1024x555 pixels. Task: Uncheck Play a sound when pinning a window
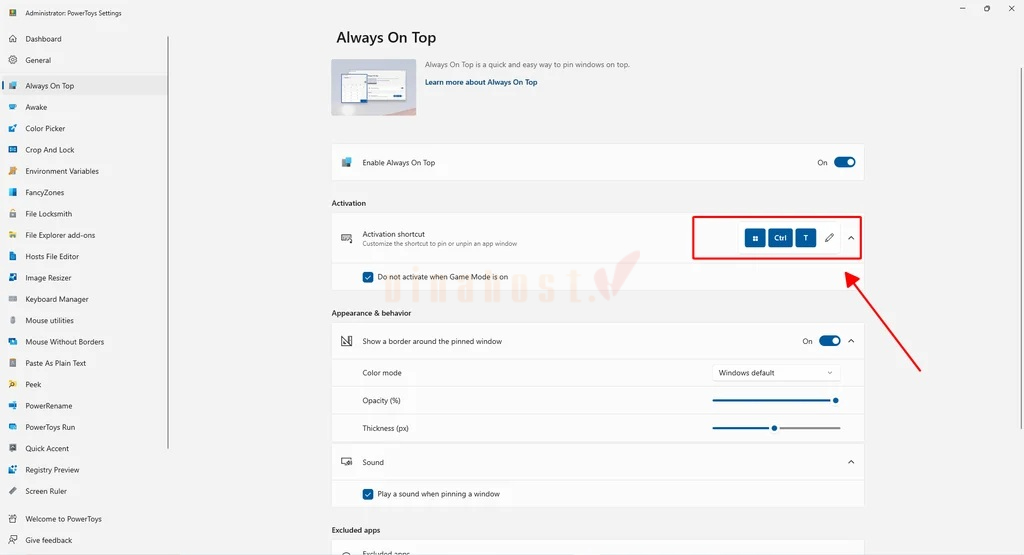[x=368, y=494]
